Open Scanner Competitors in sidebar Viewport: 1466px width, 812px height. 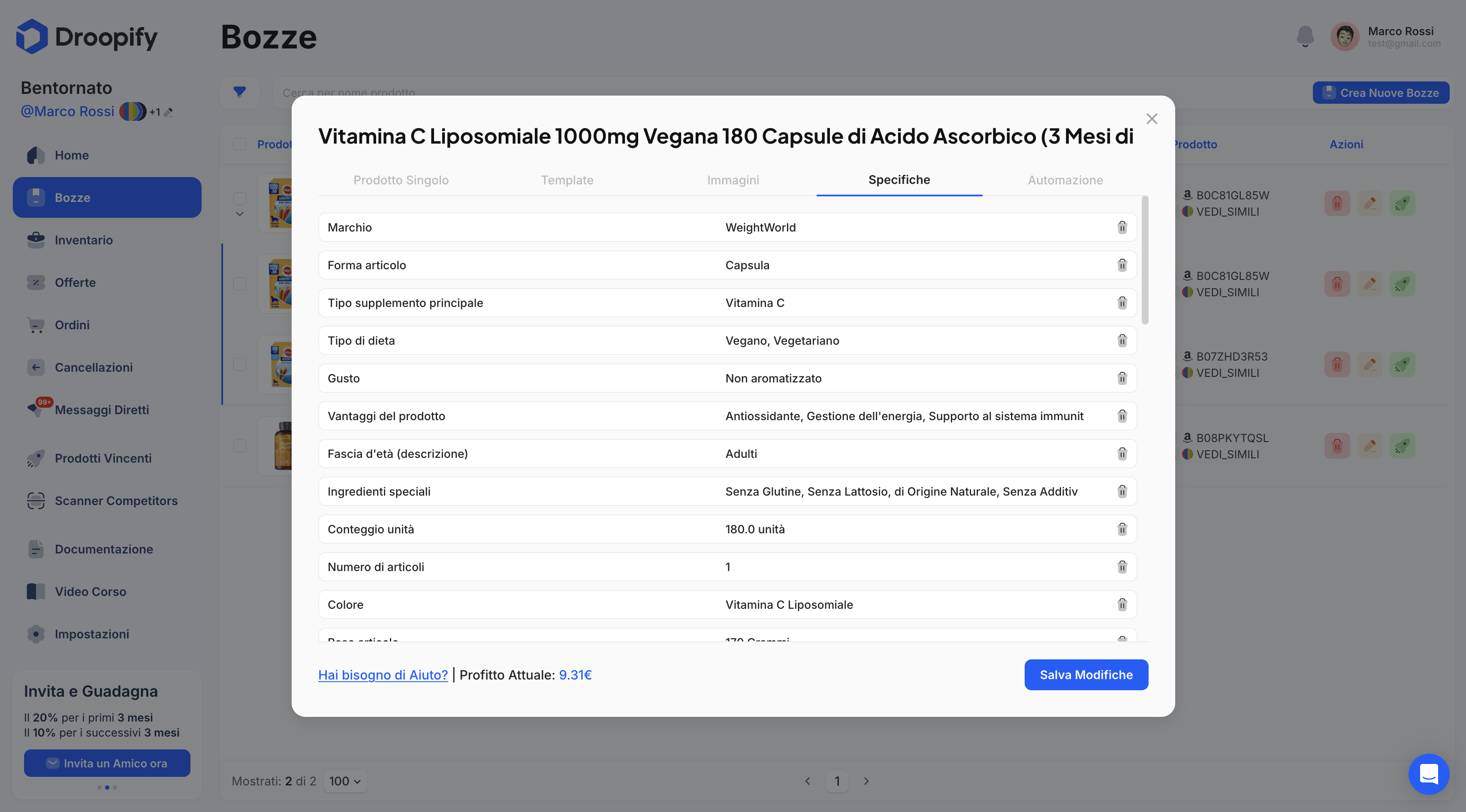point(107,500)
